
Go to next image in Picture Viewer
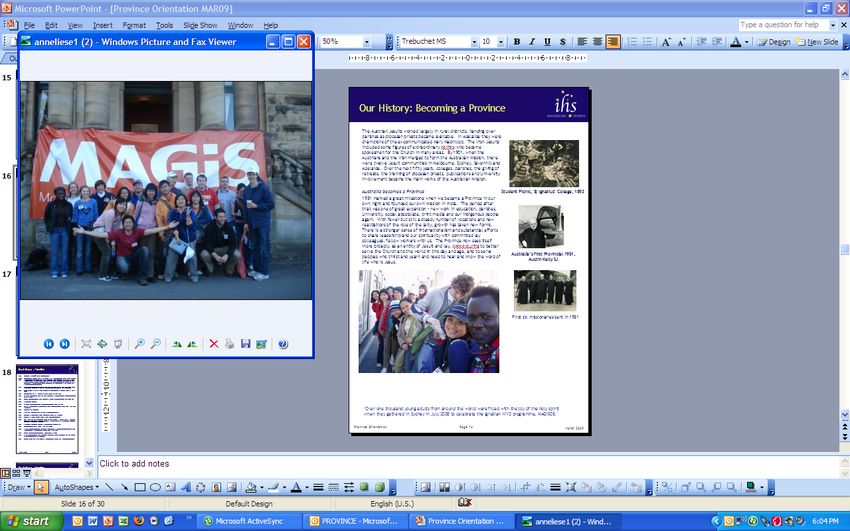[x=65, y=344]
